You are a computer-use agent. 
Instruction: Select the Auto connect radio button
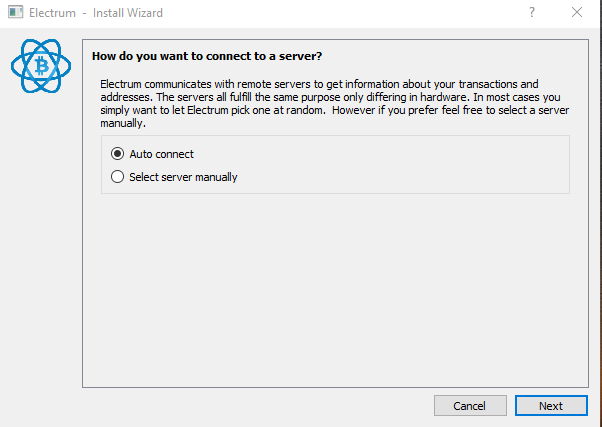pyautogui.click(x=117, y=154)
